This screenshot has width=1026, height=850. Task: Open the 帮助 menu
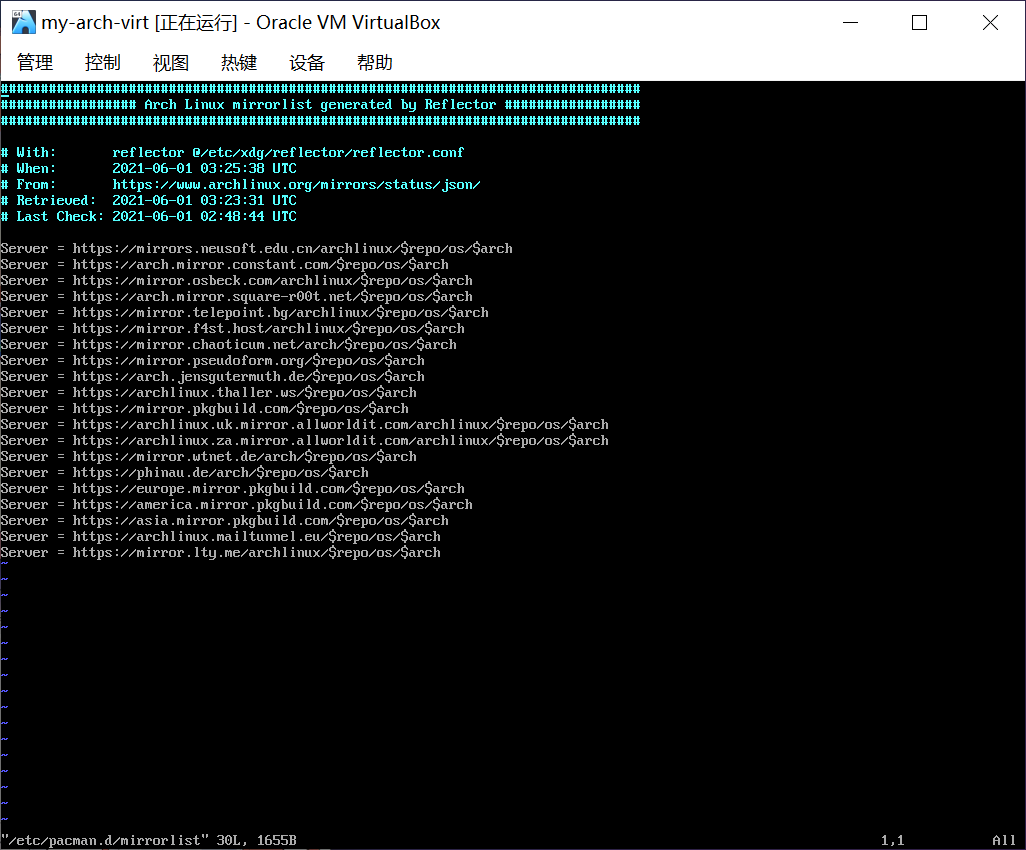[x=375, y=62]
